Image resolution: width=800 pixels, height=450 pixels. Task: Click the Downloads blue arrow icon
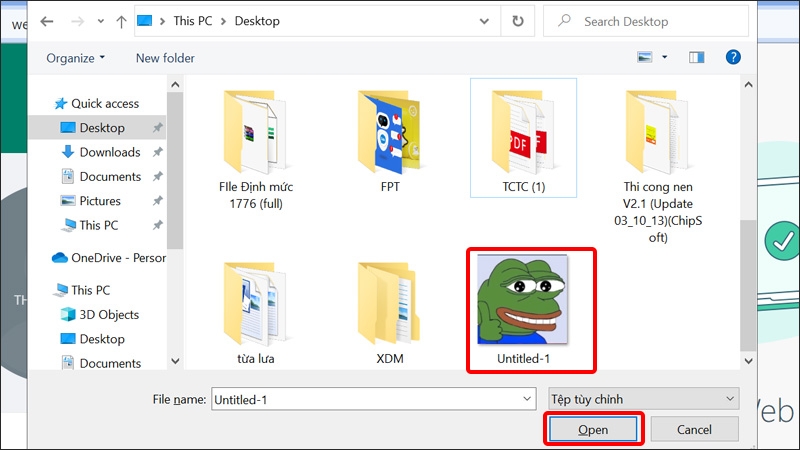click(x=67, y=152)
